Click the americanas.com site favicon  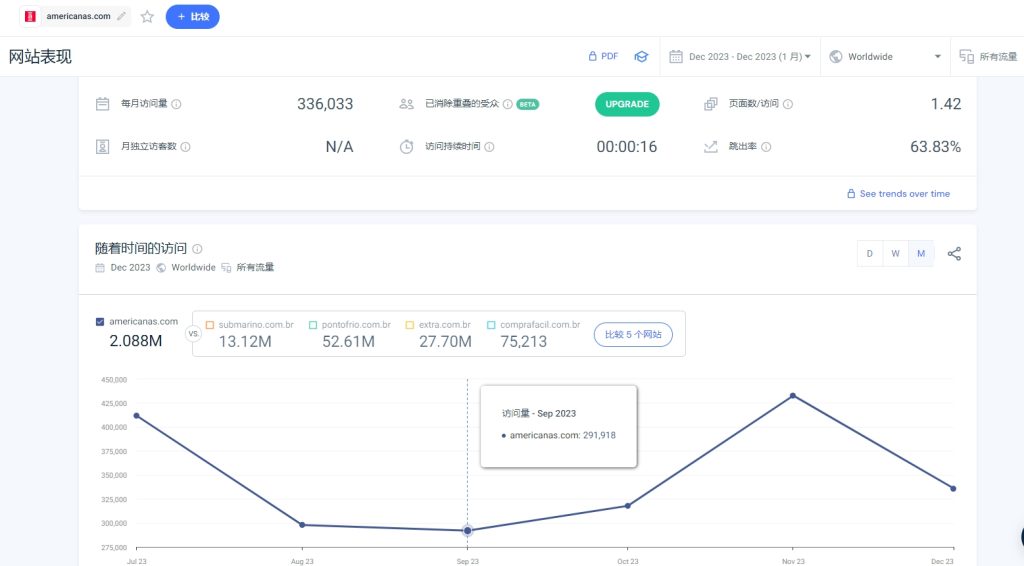[x=30, y=16]
